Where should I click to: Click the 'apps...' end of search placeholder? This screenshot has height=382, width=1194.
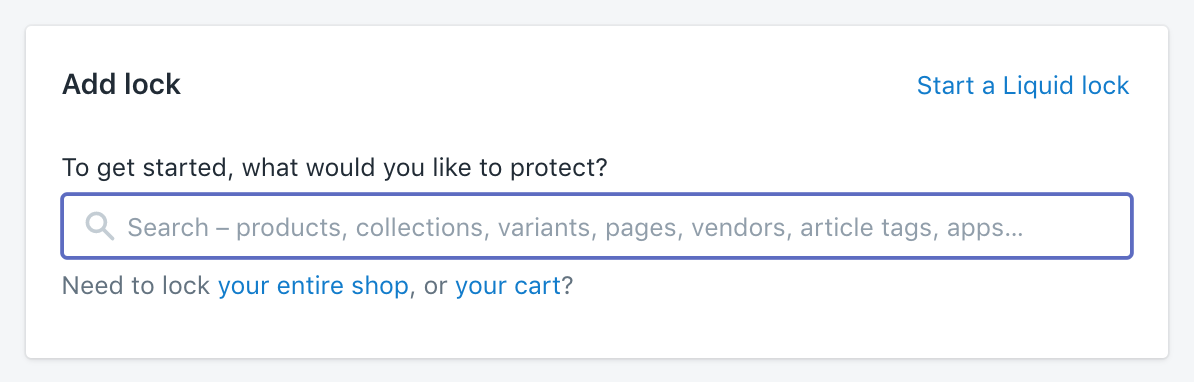tap(985, 228)
